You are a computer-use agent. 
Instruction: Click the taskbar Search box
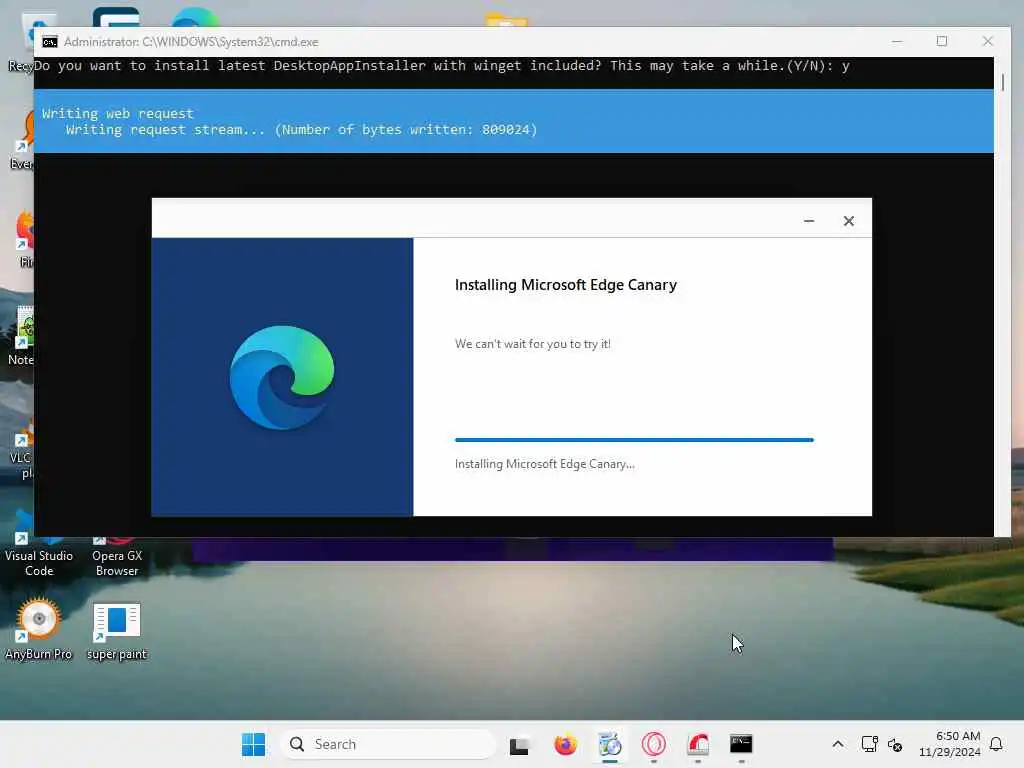(388, 744)
